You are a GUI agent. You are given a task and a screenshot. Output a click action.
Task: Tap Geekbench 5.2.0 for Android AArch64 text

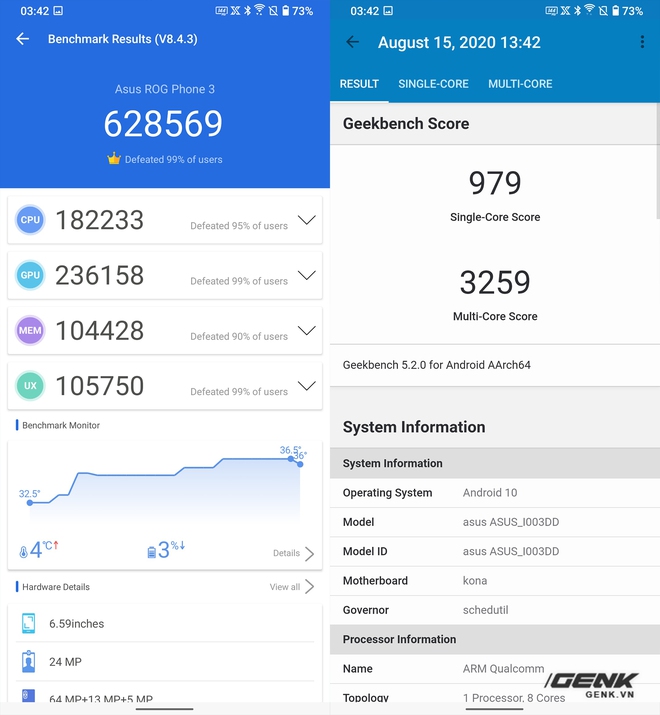[437, 365]
